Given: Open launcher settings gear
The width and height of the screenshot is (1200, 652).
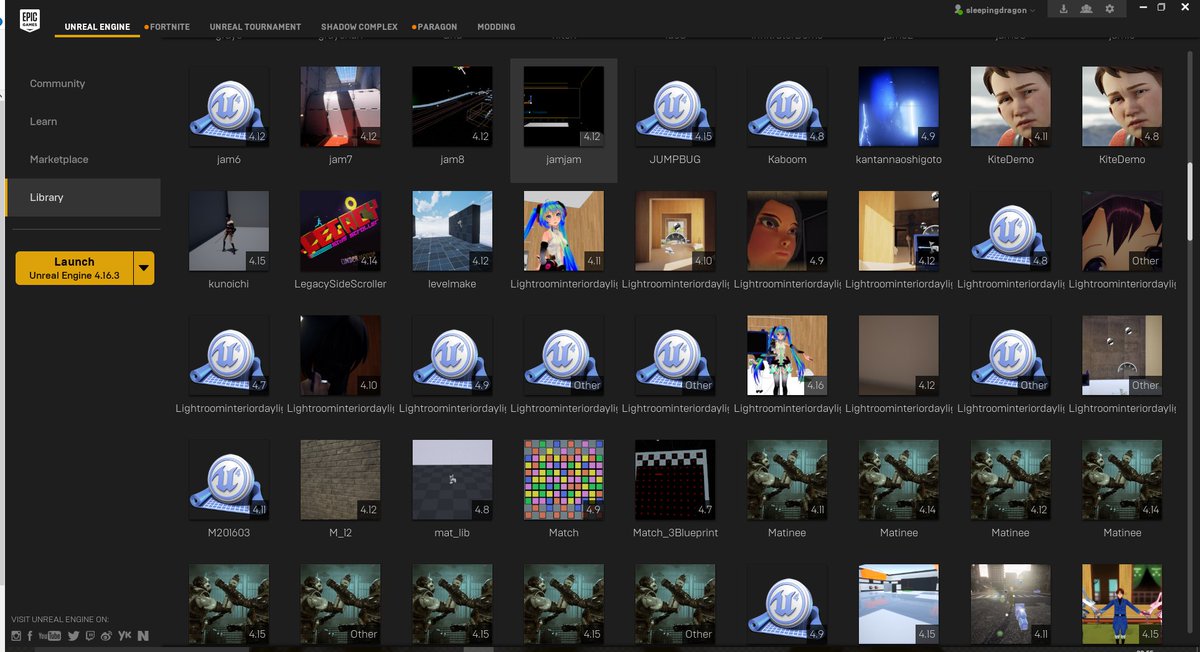Looking at the screenshot, I should (1109, 9).
